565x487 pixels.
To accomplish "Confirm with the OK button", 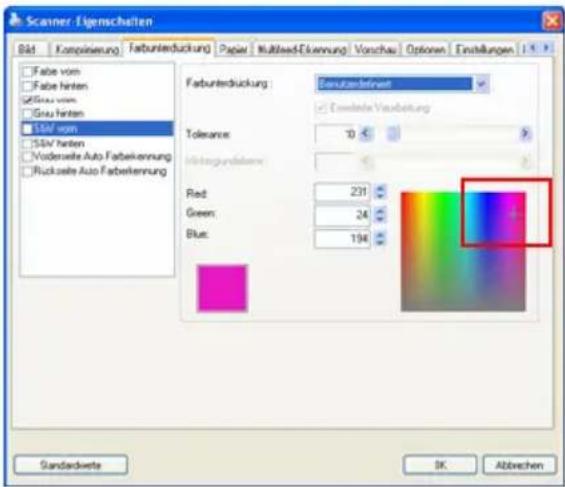I will (440, 465).
